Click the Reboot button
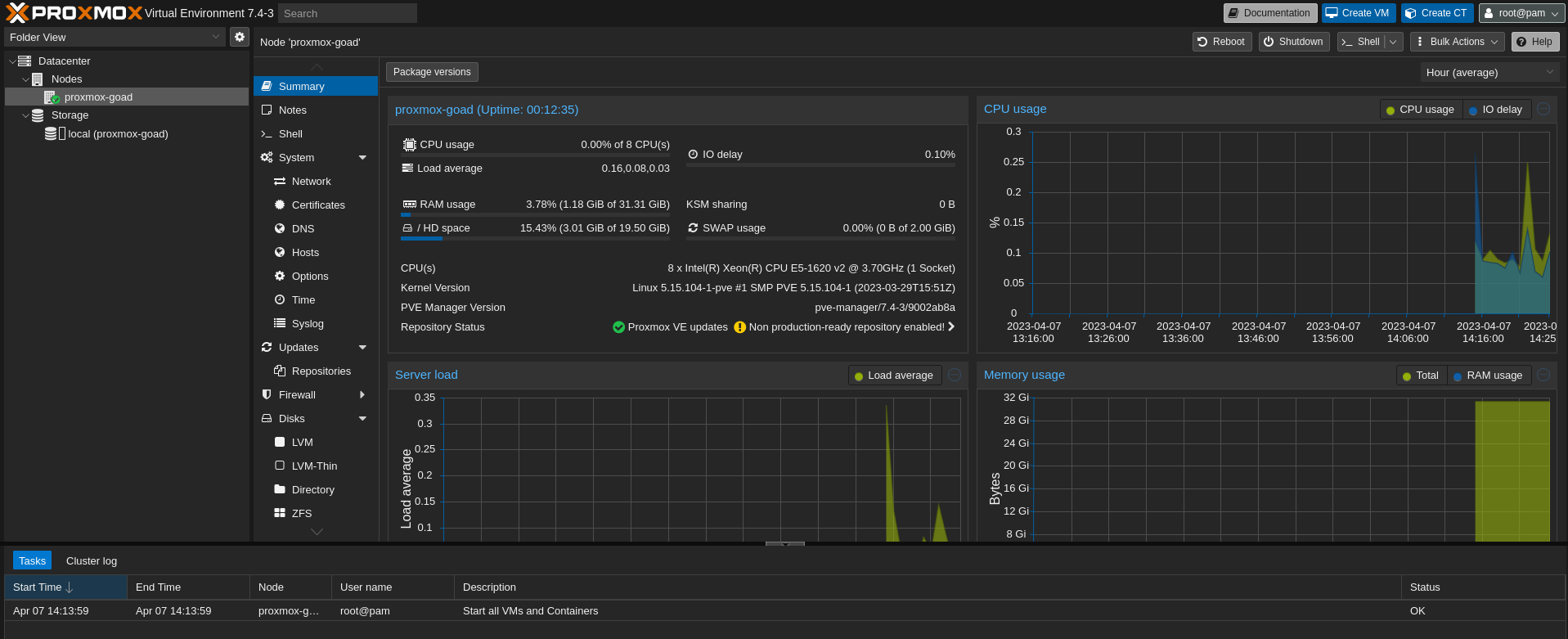 tap(1222, 42)
